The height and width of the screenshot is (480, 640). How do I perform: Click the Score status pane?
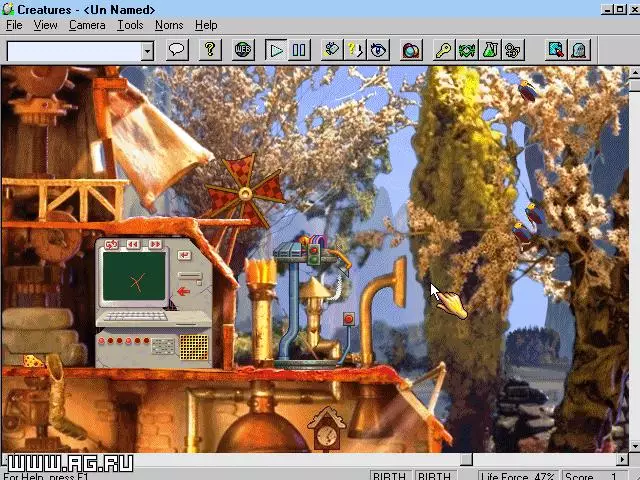click(594, 476)
